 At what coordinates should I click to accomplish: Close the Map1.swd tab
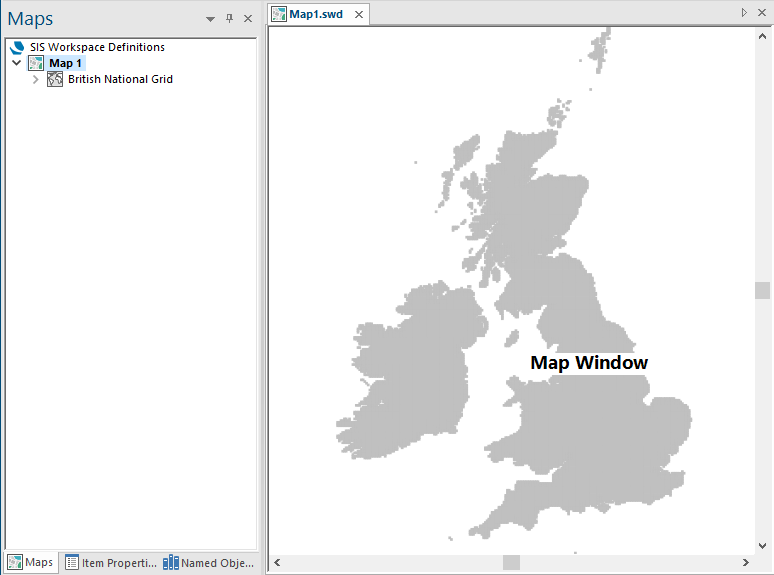pyautogui.click(x=356, y=15)
